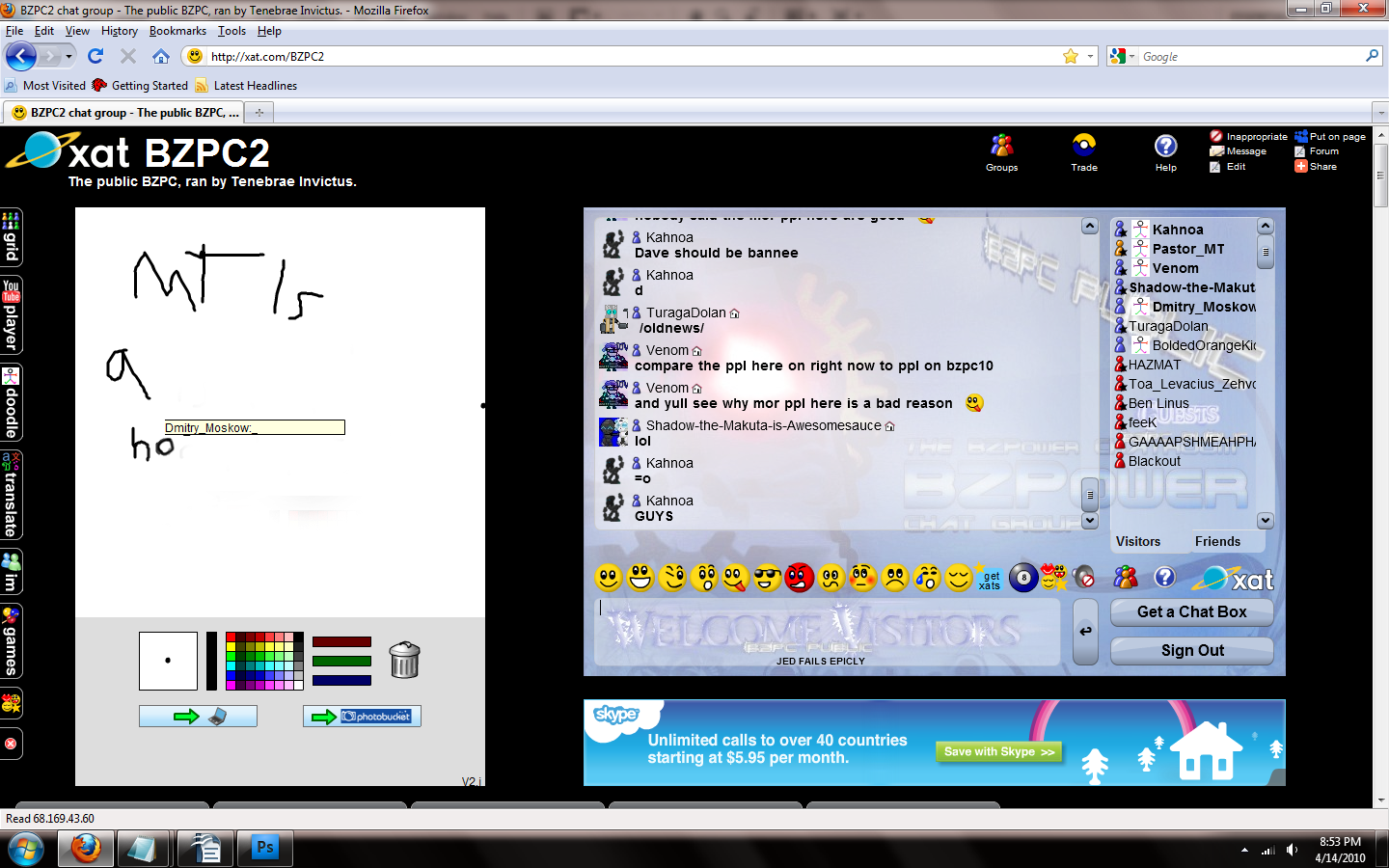Screen dimensions: 1389x868
Task: Adjust the green color slider bar
Action: pos(341,661)
